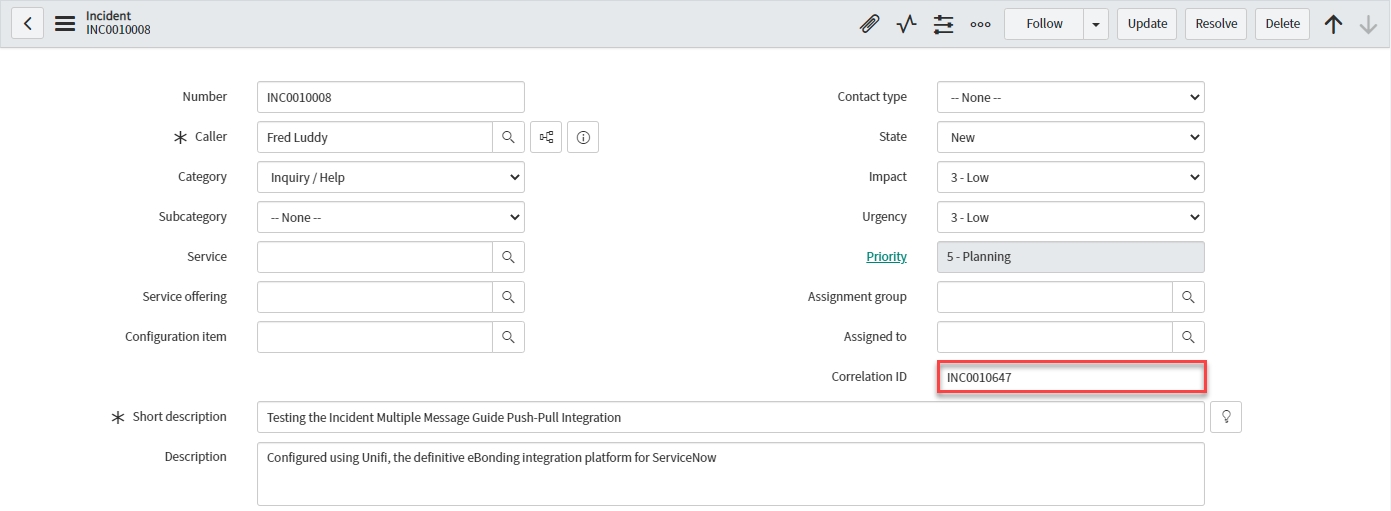1391x511 pixels.
Task: Go to previous record up arrow
Action: [1333, 24]
